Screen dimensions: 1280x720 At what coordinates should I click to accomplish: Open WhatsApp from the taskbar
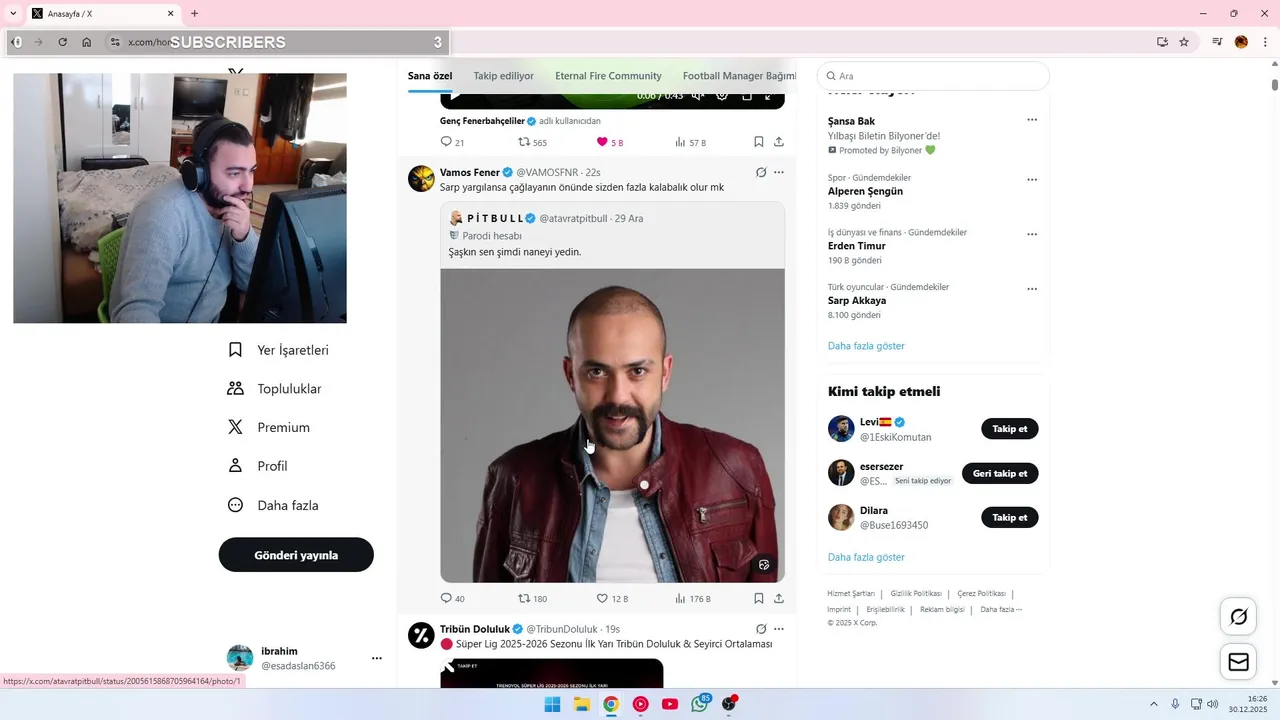pyautogui.click(x=700, y=704)
